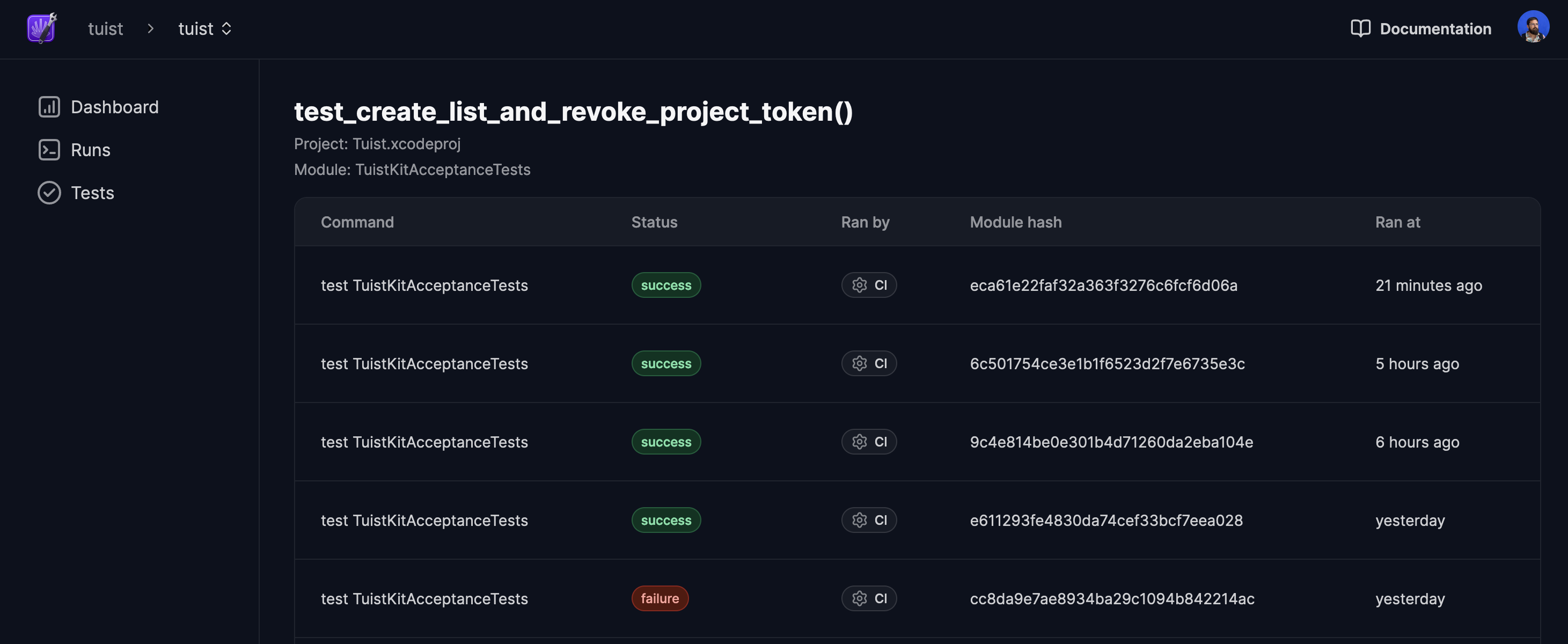The height and width of the screenshot is (644, 1568).
Task: Open the user avatar menu
Action: coord(1533,27)
